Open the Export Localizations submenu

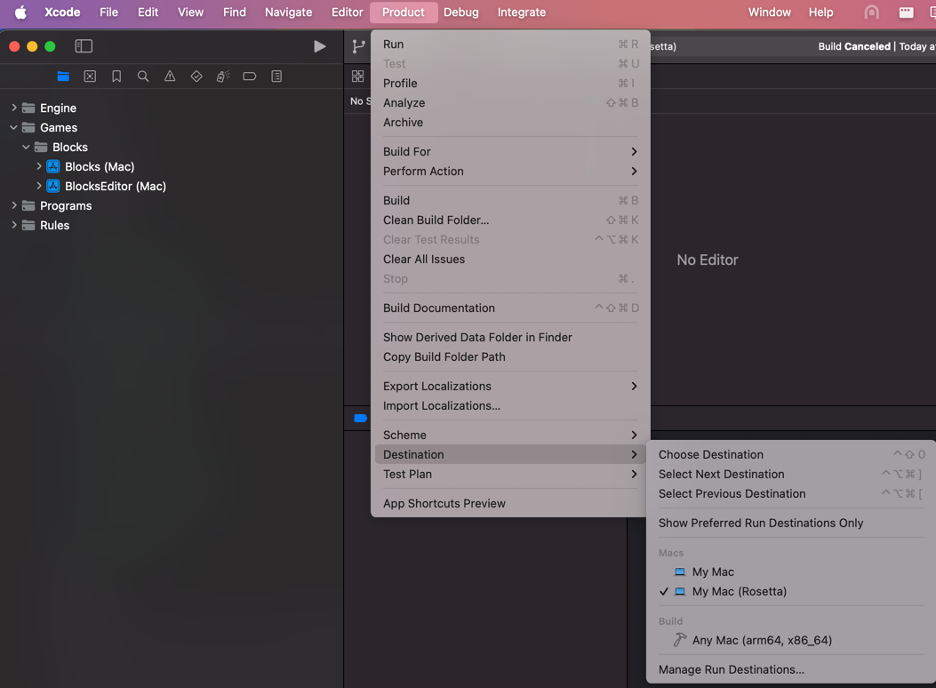tap(510, 386)
